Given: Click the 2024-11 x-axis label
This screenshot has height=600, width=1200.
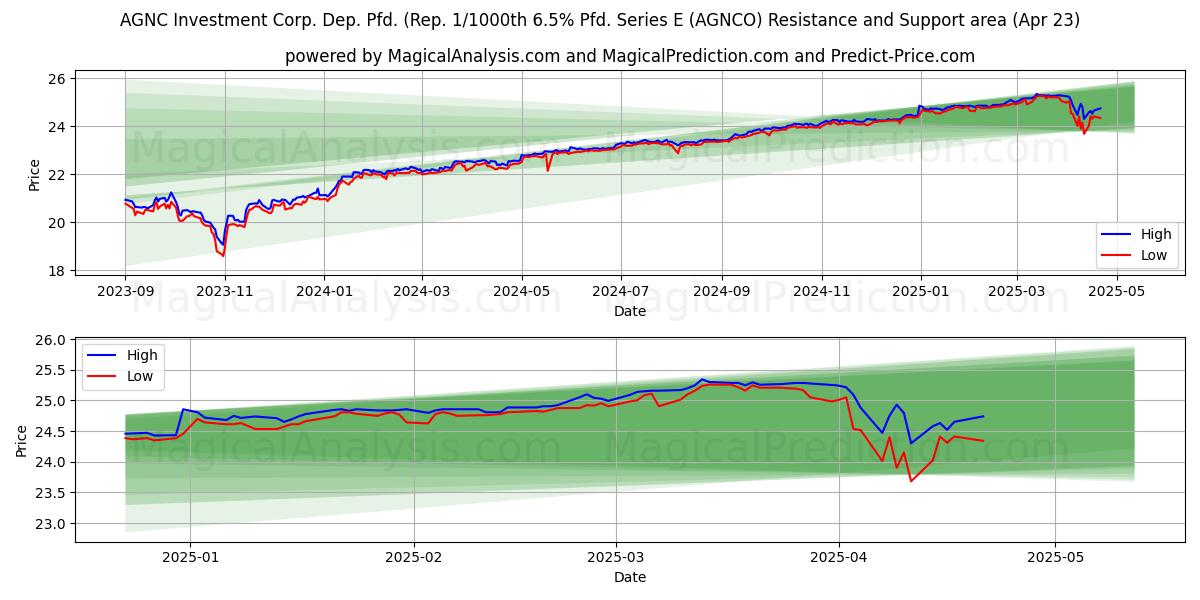Looking at the screenshot, I should [822, 291].
